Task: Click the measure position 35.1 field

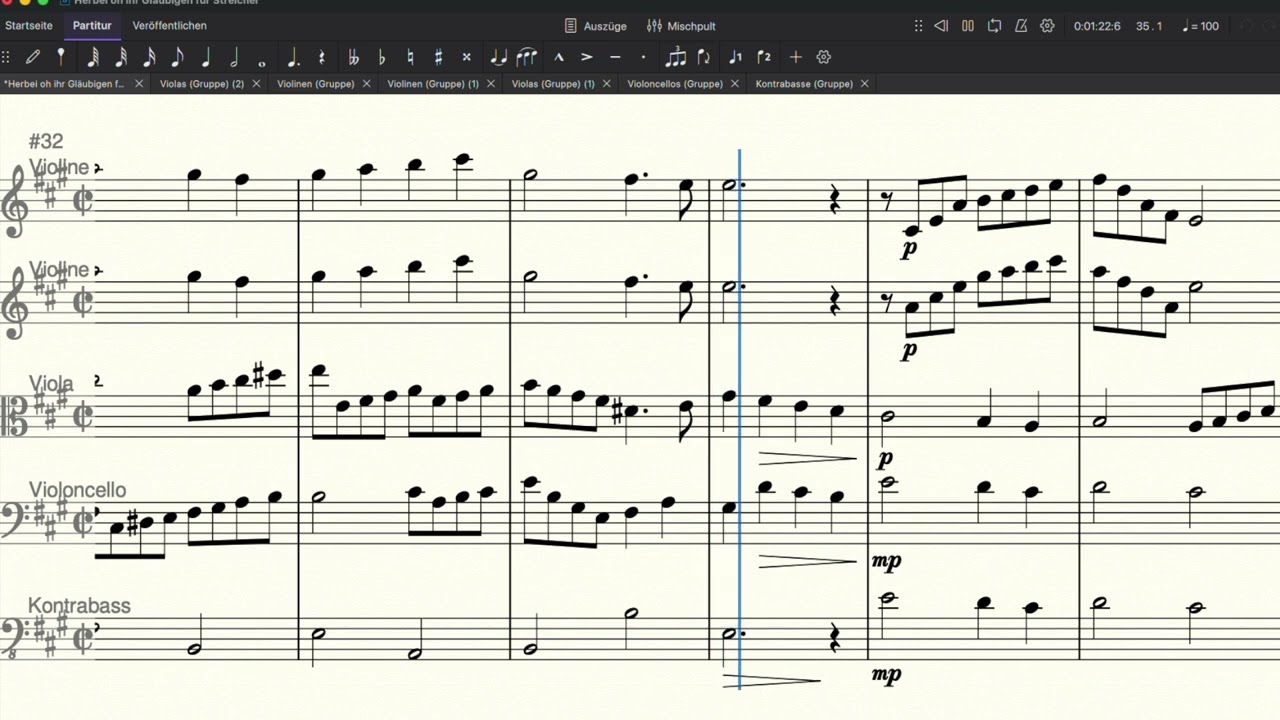Action: tap(1149, 26)
